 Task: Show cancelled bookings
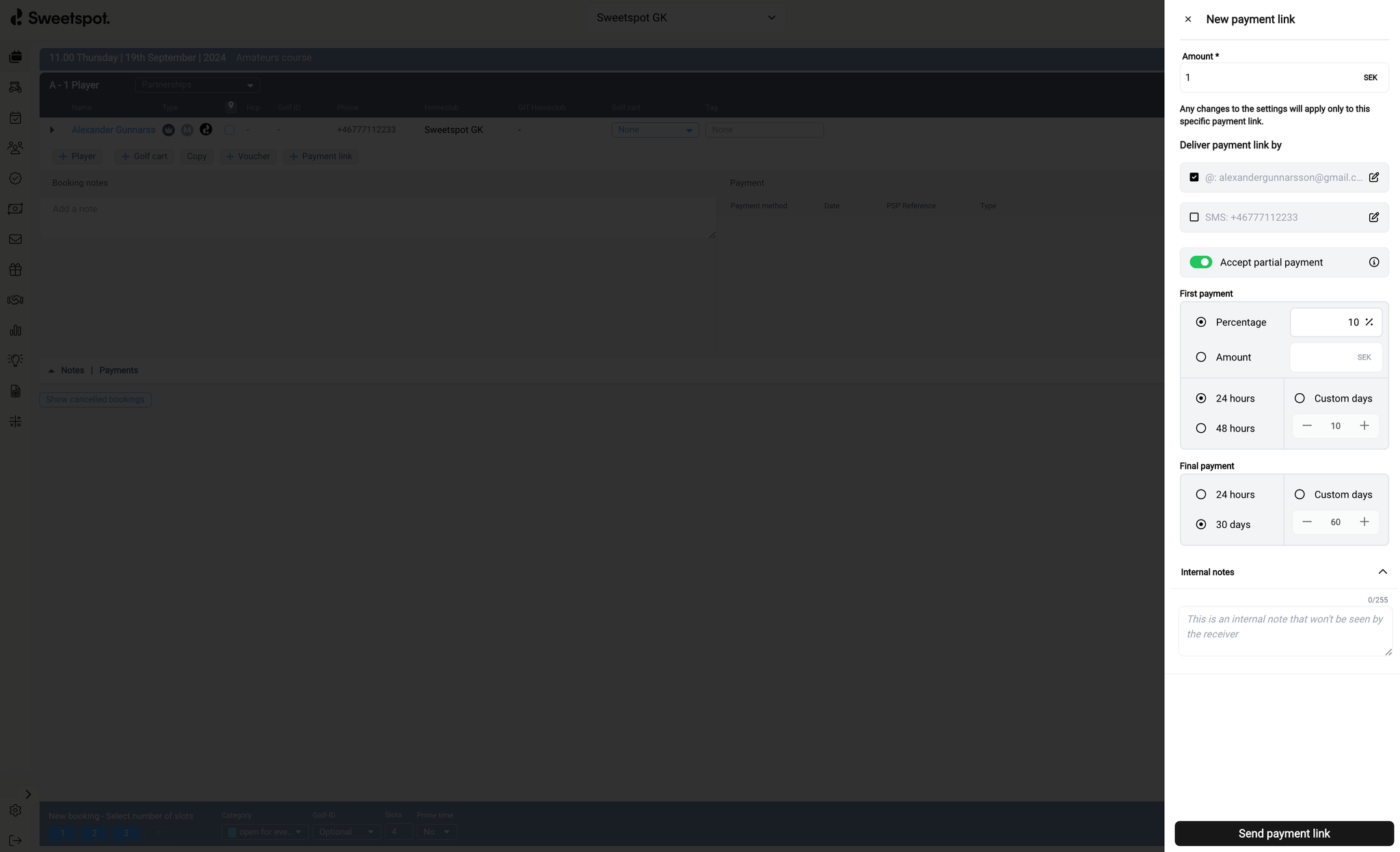click(95, 399)
